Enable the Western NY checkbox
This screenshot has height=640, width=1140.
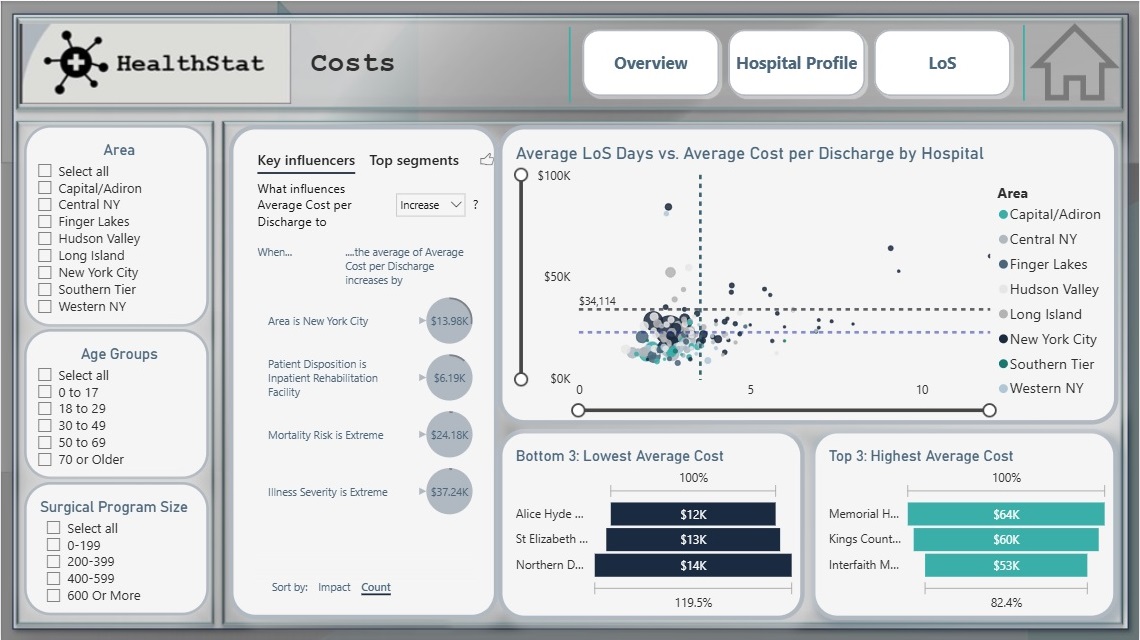[45, 306]
